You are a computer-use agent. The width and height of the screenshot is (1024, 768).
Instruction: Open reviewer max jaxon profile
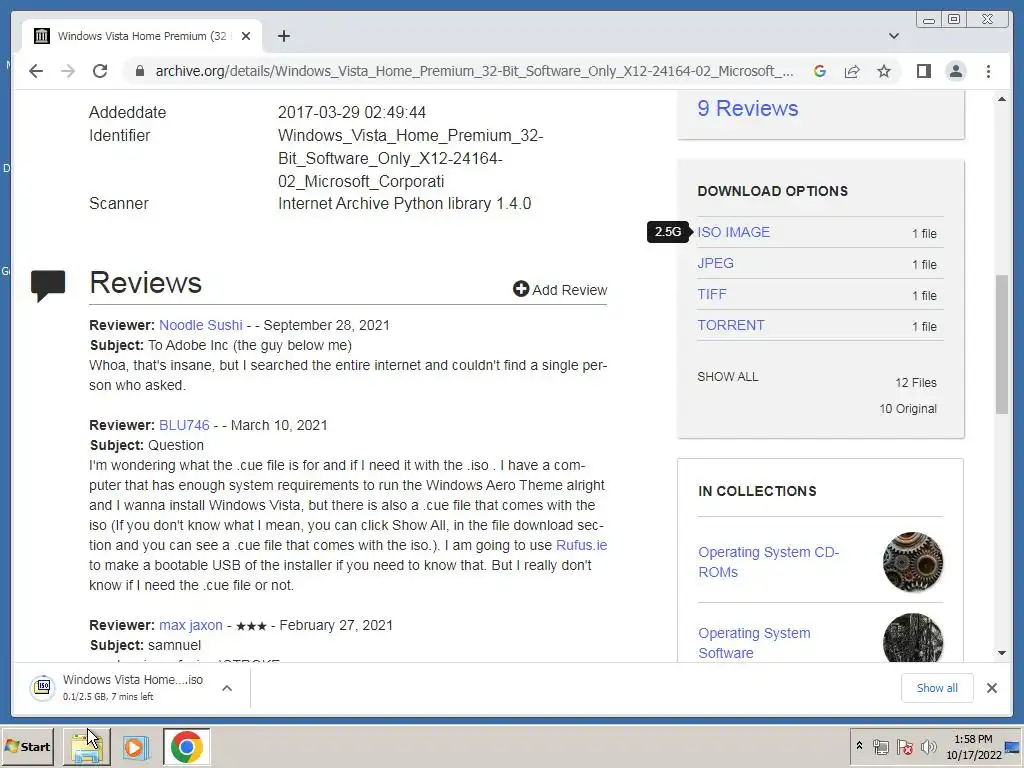pyautogui.click(x=191, y=625)
